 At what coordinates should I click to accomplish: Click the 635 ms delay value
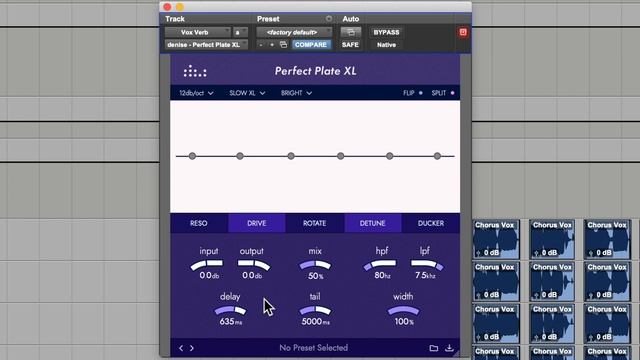coord(231,322)
